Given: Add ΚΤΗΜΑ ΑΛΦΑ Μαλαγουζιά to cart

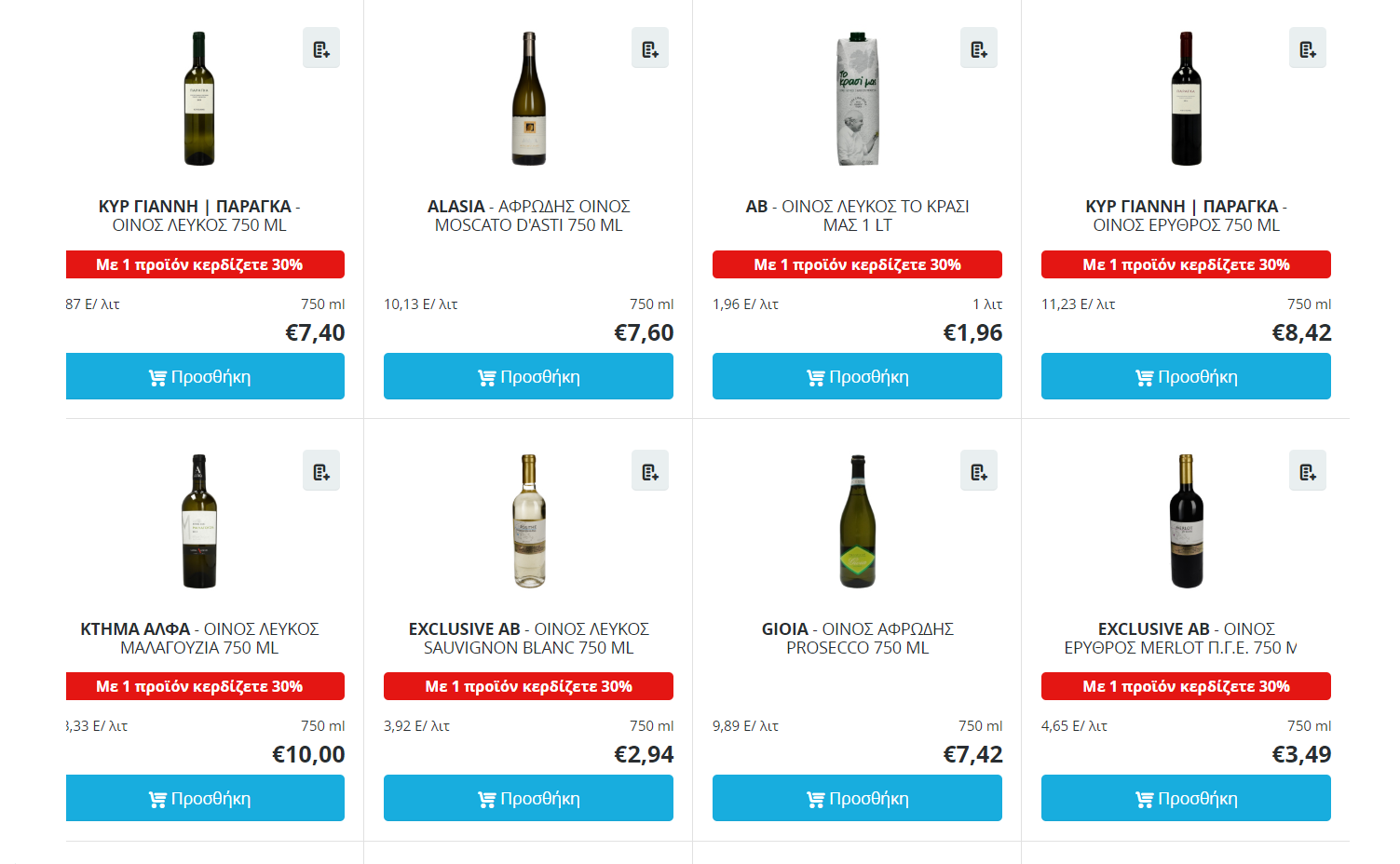Looking at the screenshot, I should click(205, 799).
